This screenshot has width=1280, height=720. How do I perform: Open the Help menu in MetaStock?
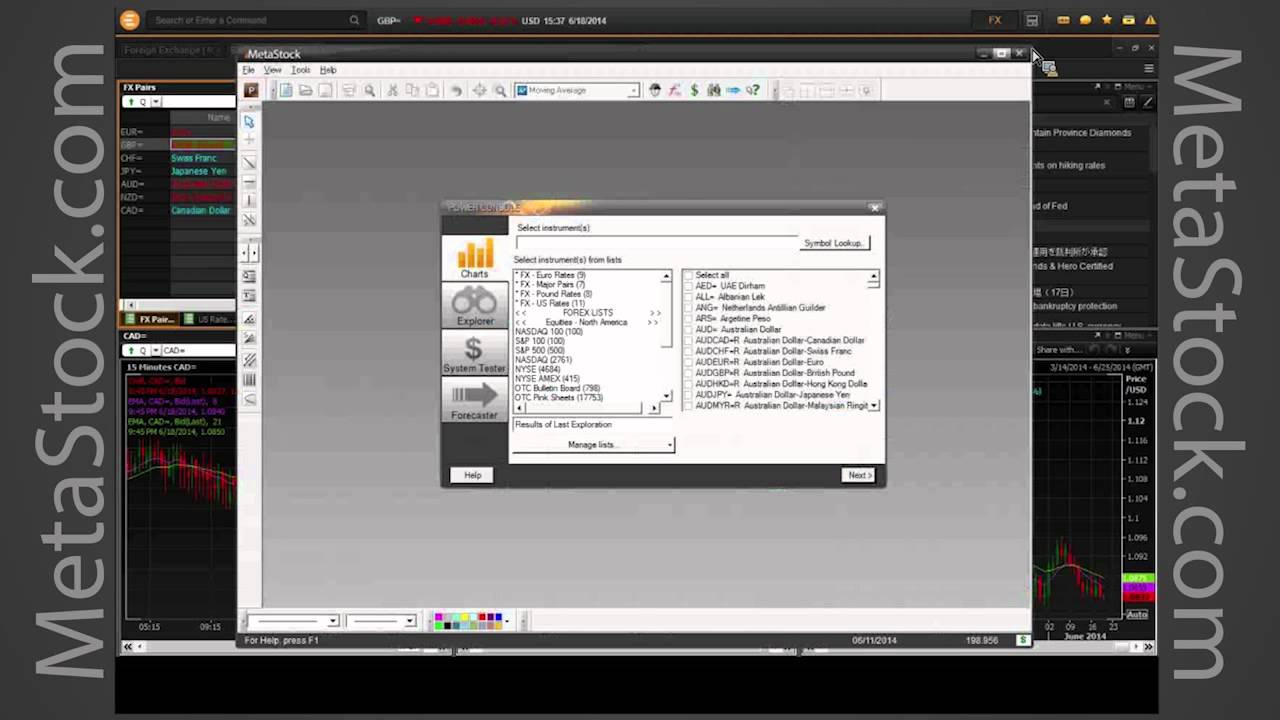[328, 70]
